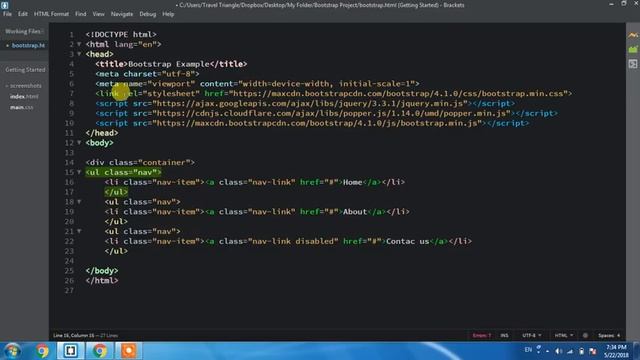The image size is (640, 360).
Task: Collapse the ul fold on line 15
Action: point(79,172)
